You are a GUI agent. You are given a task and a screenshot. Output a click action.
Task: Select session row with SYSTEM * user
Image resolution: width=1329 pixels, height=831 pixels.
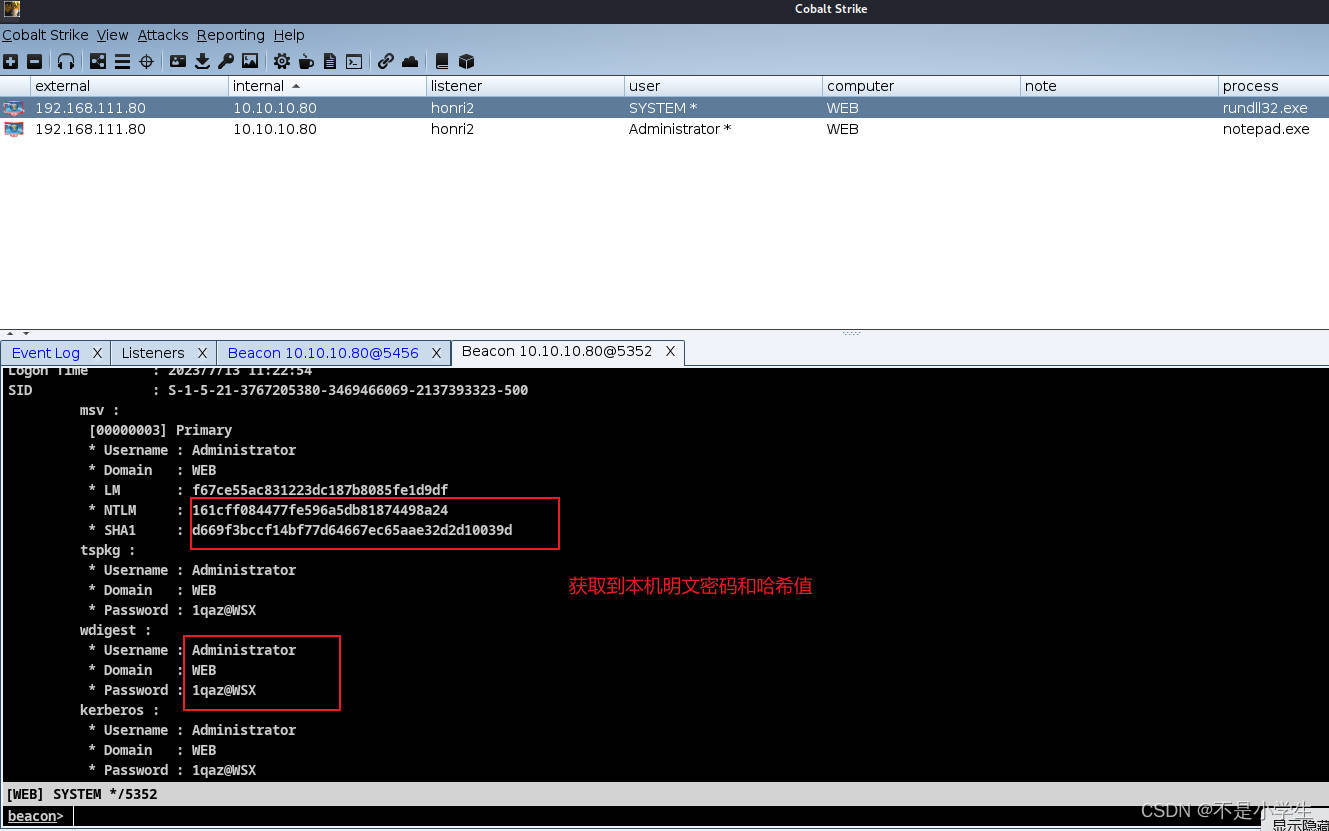664,108
